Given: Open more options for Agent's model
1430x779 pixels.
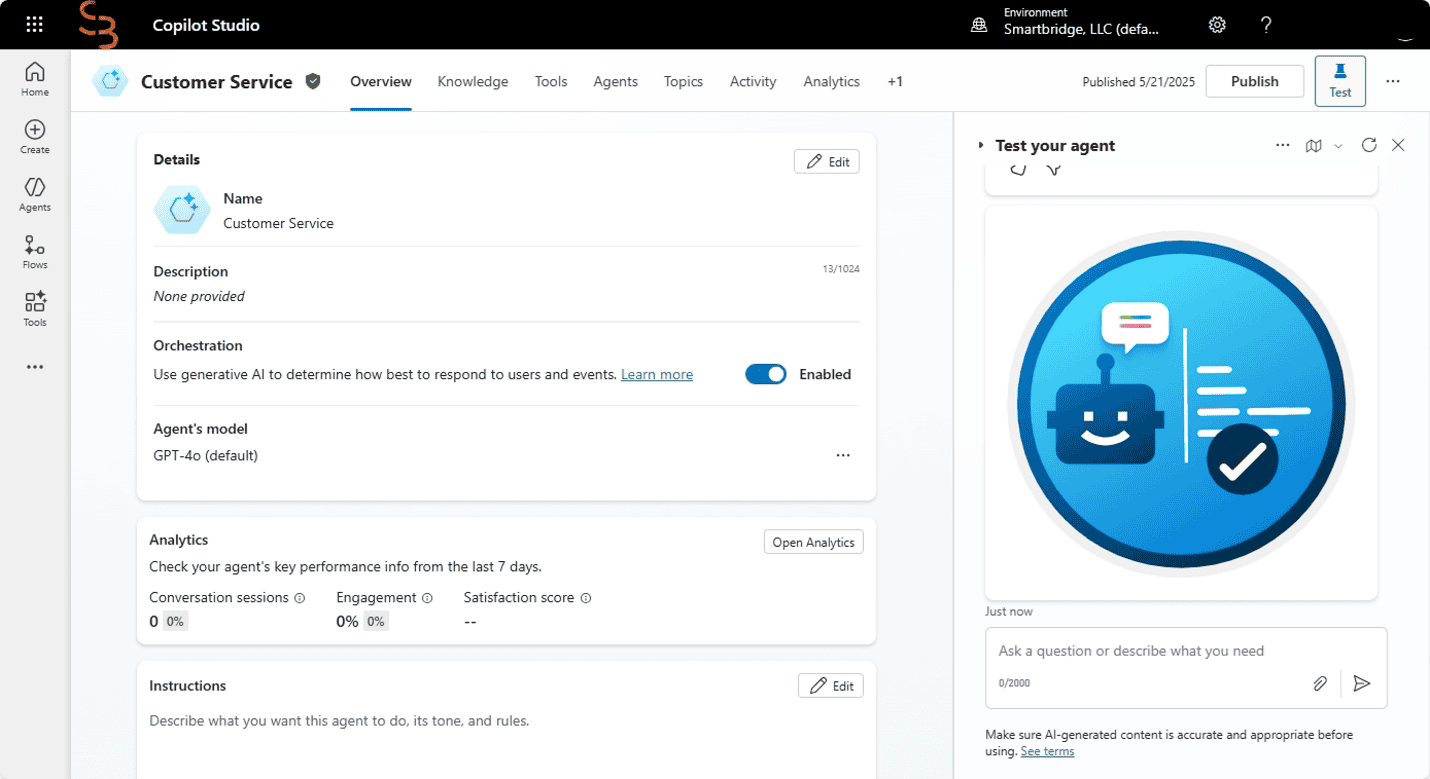Looking at the screenshot, I should (843, 455).
